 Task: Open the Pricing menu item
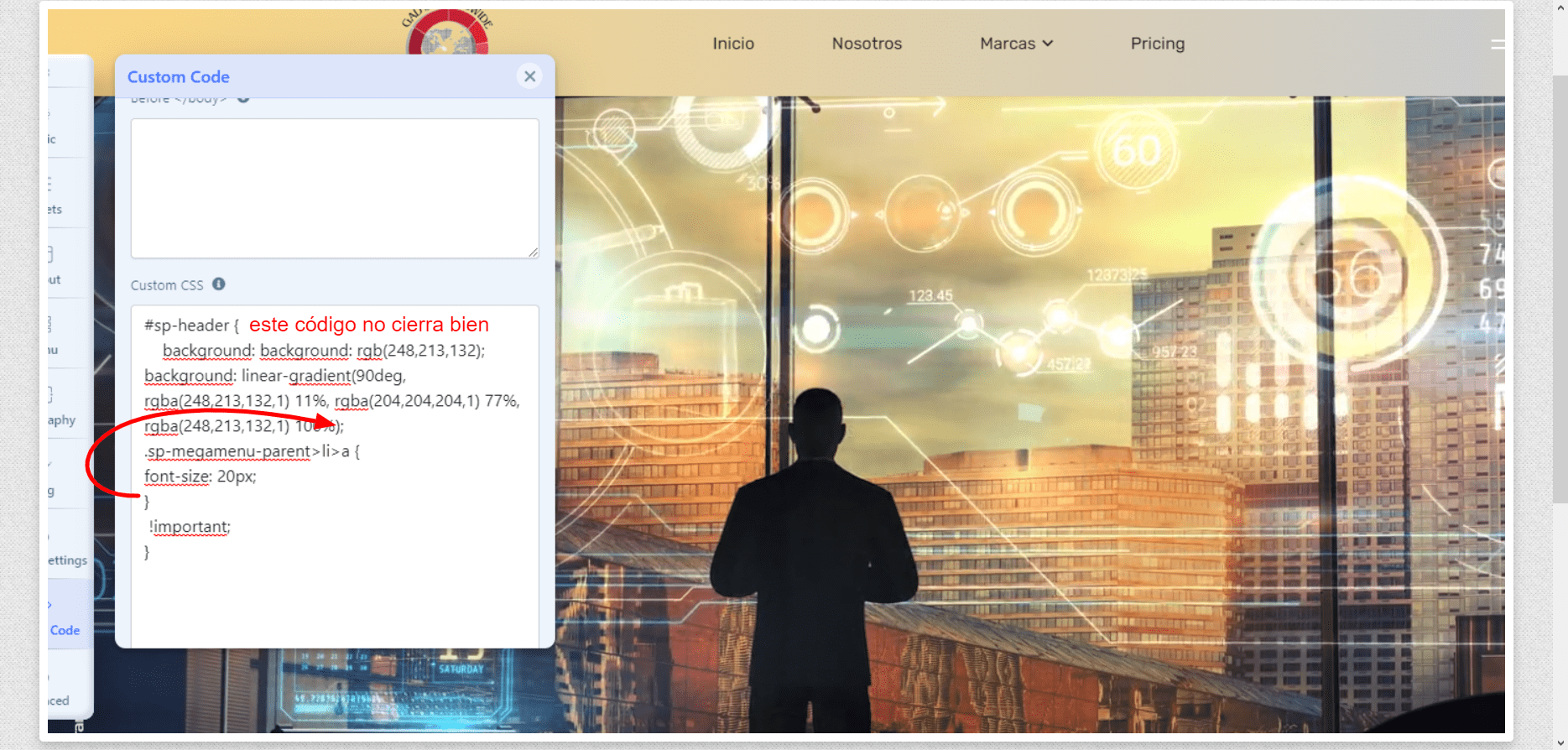(1157, 44)
